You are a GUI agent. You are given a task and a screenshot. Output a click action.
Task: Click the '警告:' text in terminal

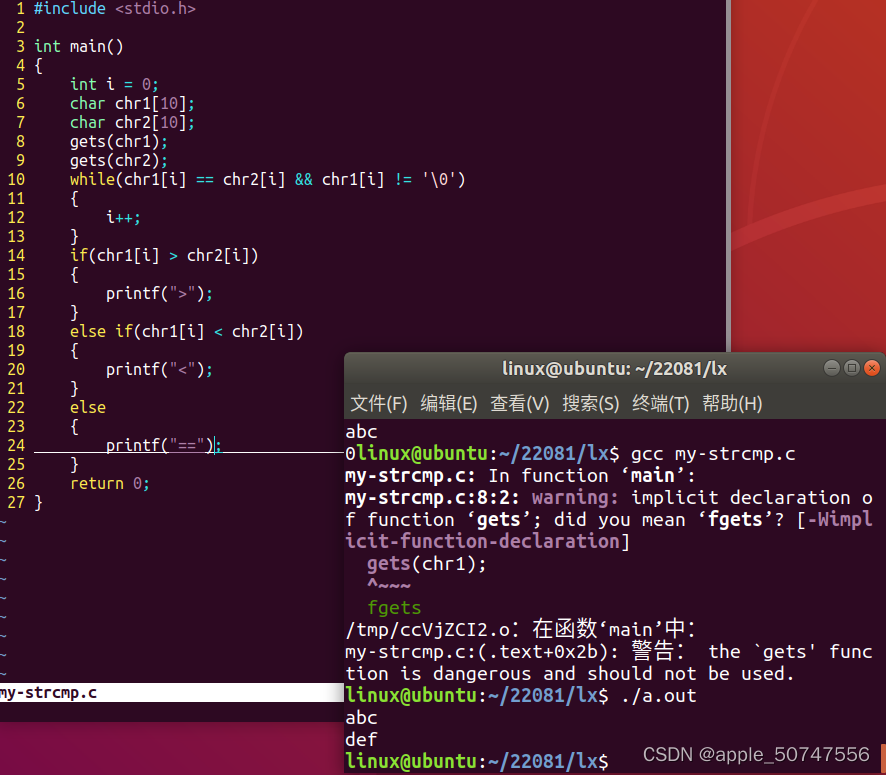point(658,651)
